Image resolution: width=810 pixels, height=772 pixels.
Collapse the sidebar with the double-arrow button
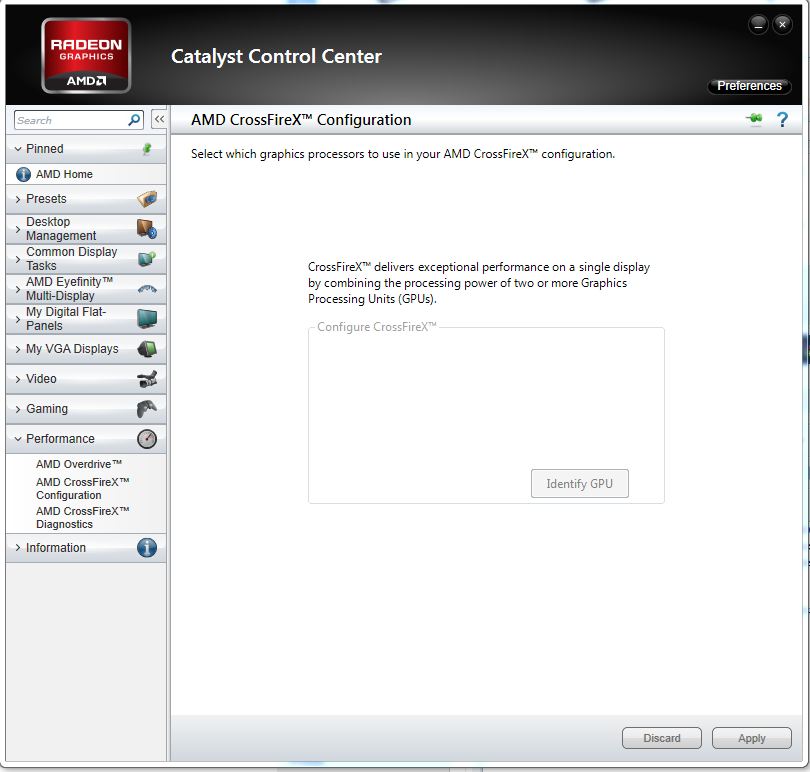(x=159, y=119)
